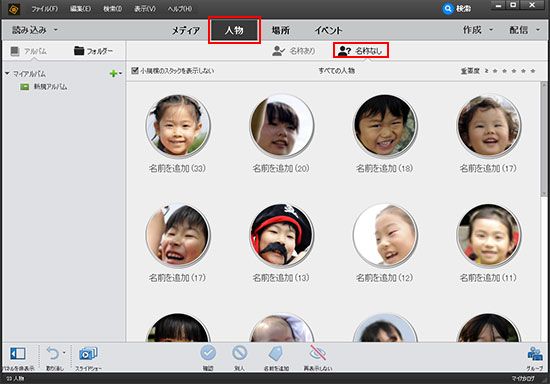Select the face stack with 20 photos
The width and height of the screenshot is (550, 384).
[x=281, y=125]
